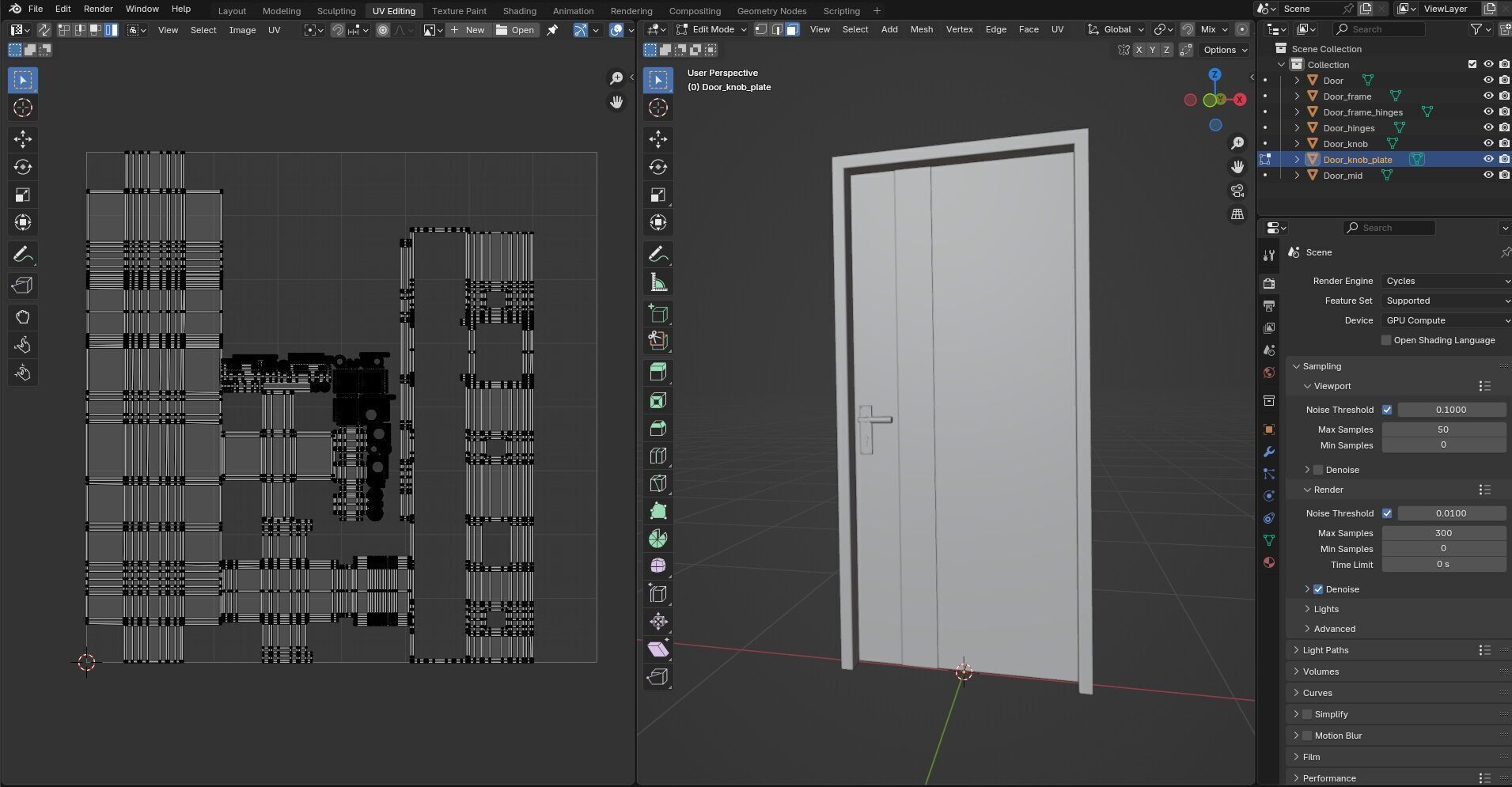The height and width of the screenshot is (787, 1512).
Task: Select the UV editor Grab tool
Action: [23, 317]
